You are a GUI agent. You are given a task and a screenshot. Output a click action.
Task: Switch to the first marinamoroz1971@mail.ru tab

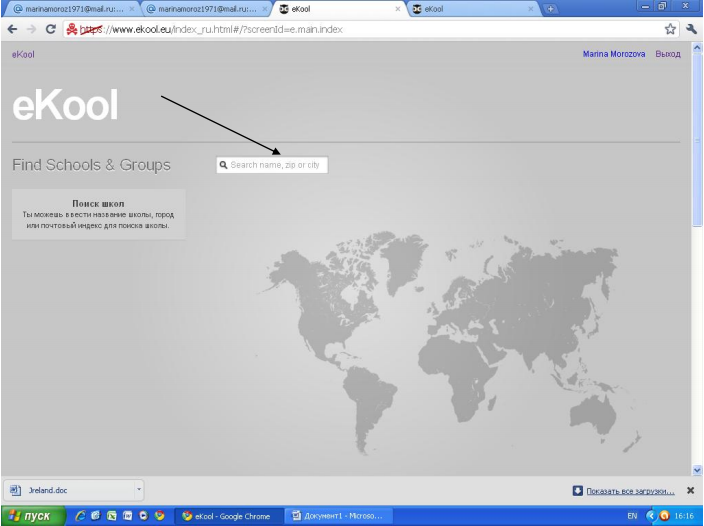72,9
